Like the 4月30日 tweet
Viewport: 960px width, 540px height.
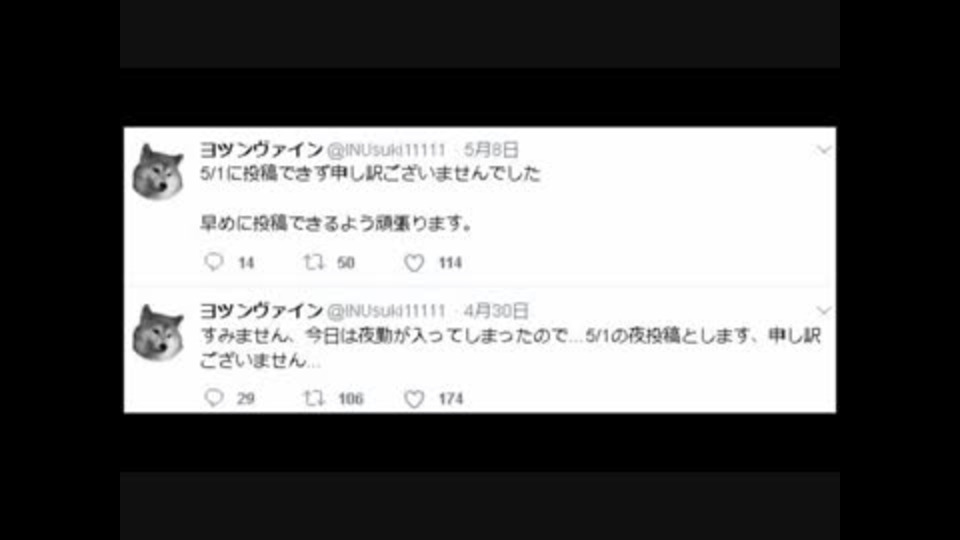pos(414,399)
